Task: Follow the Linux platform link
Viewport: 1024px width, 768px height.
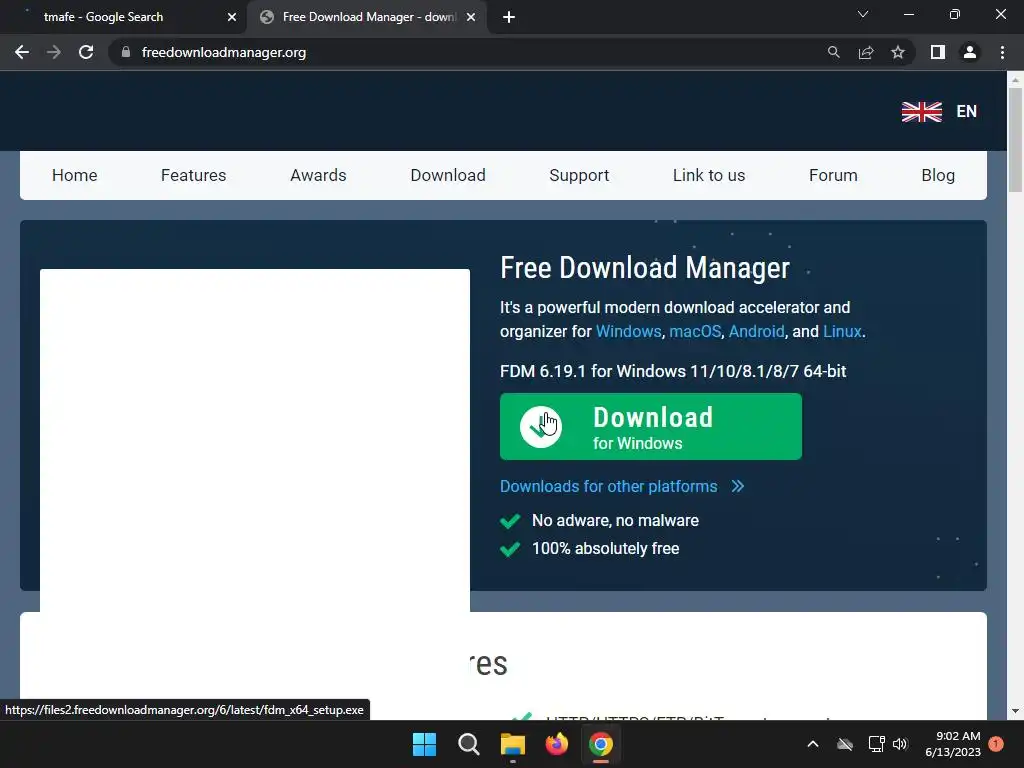Action: 842,331
